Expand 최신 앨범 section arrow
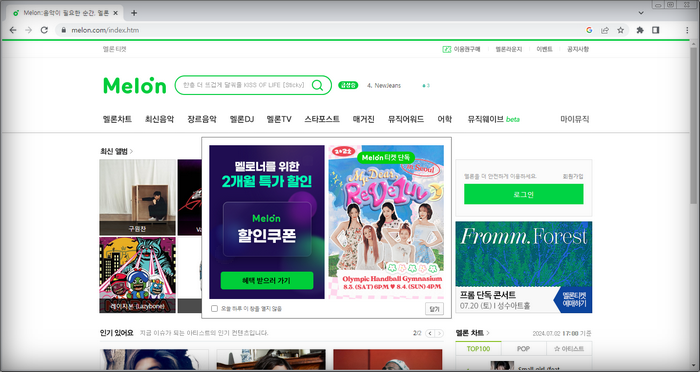The height and width of the screenshot is (372, 700). 131,151
